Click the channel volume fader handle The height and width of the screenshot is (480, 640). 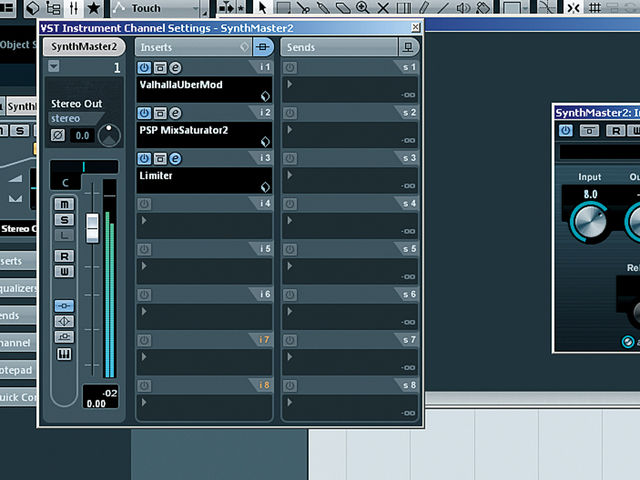coord(93,228)
